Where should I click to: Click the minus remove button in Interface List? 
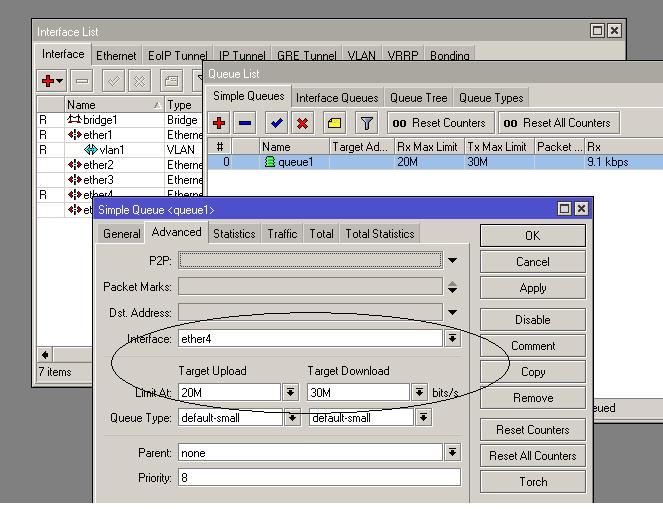pyautogui.click(x=82, y=80)
